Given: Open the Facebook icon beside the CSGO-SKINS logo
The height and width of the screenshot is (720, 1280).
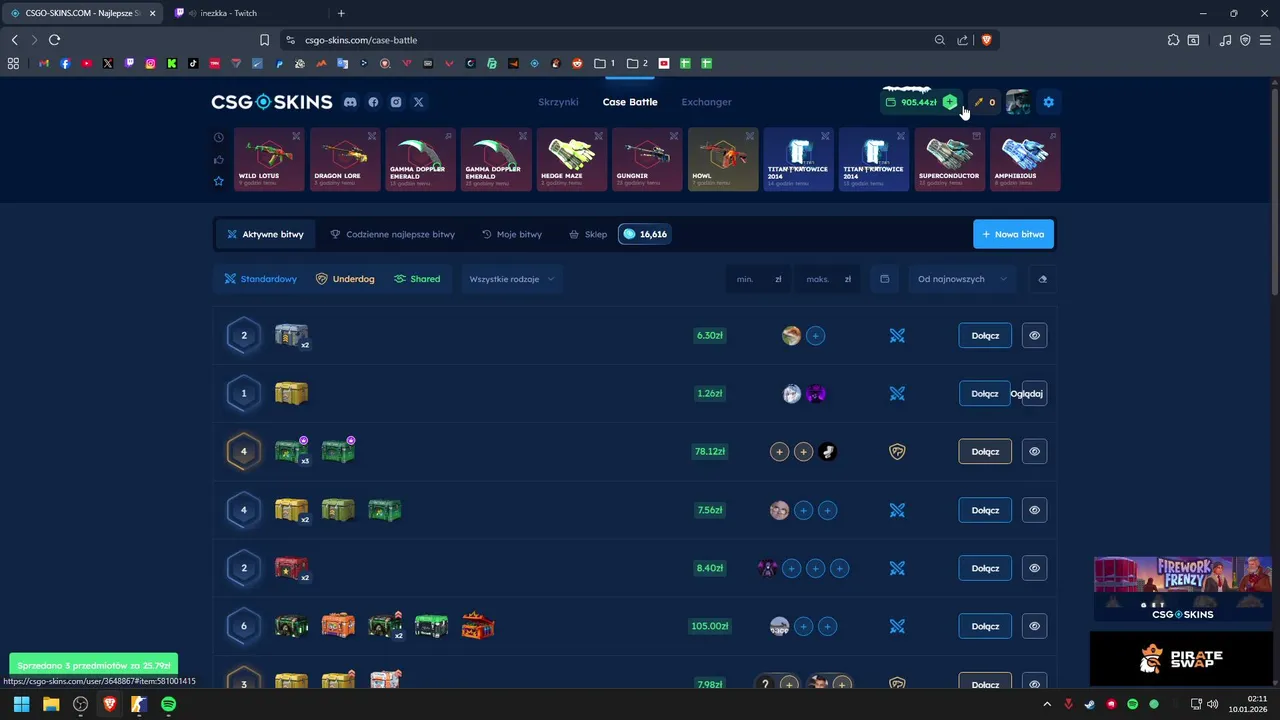Looking at the screenshot, I should 373,102.
